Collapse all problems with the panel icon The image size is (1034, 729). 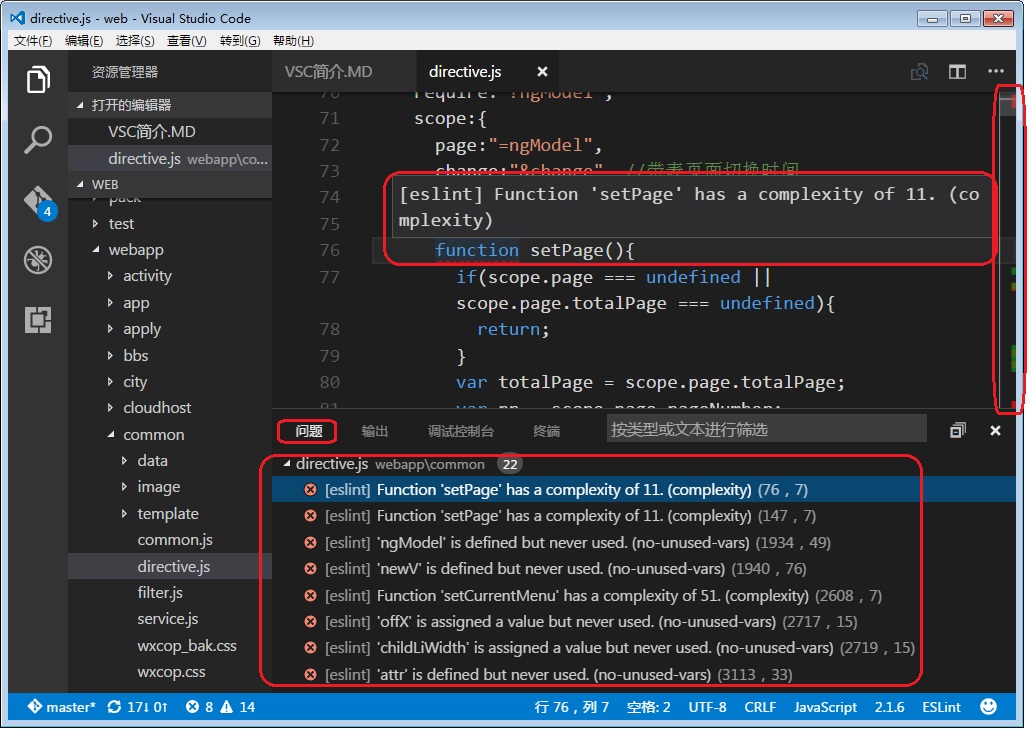[958, 430]
